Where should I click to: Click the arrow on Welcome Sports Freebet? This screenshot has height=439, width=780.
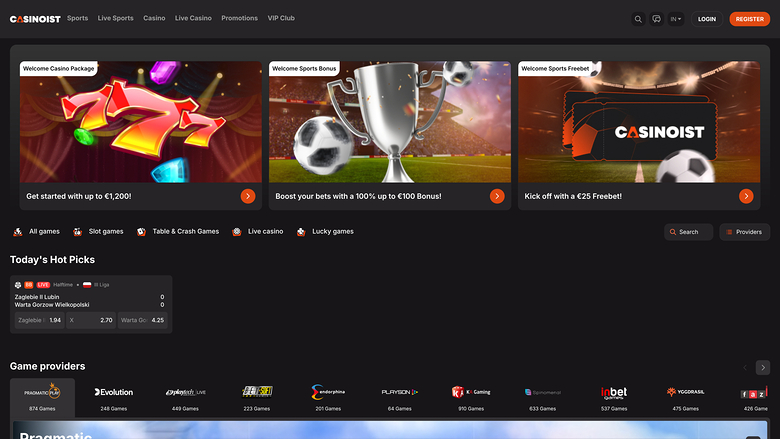(x=746, y=196)
